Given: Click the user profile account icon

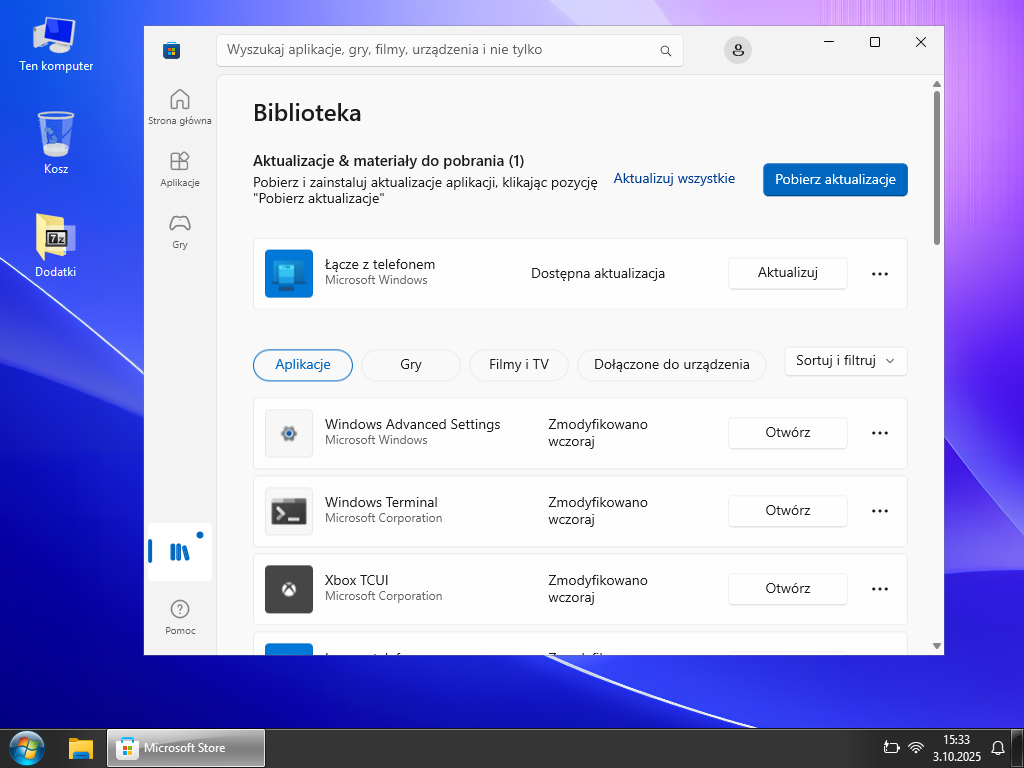Looking at the screenshot, I should click(738, 50).
